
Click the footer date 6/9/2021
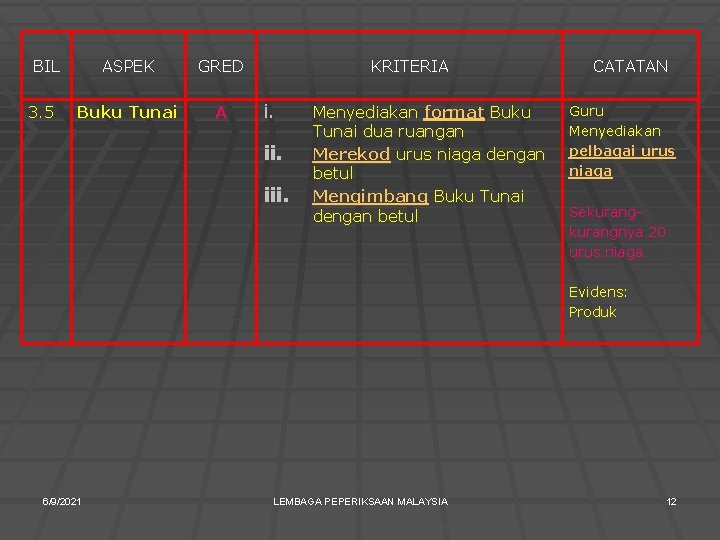[62, 501]
